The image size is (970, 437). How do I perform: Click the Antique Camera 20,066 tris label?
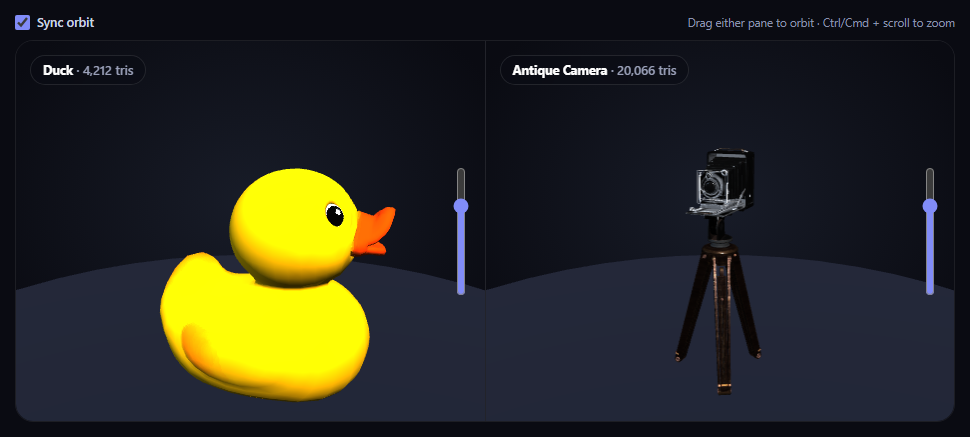pyautogui.click(x=594, y=71)
